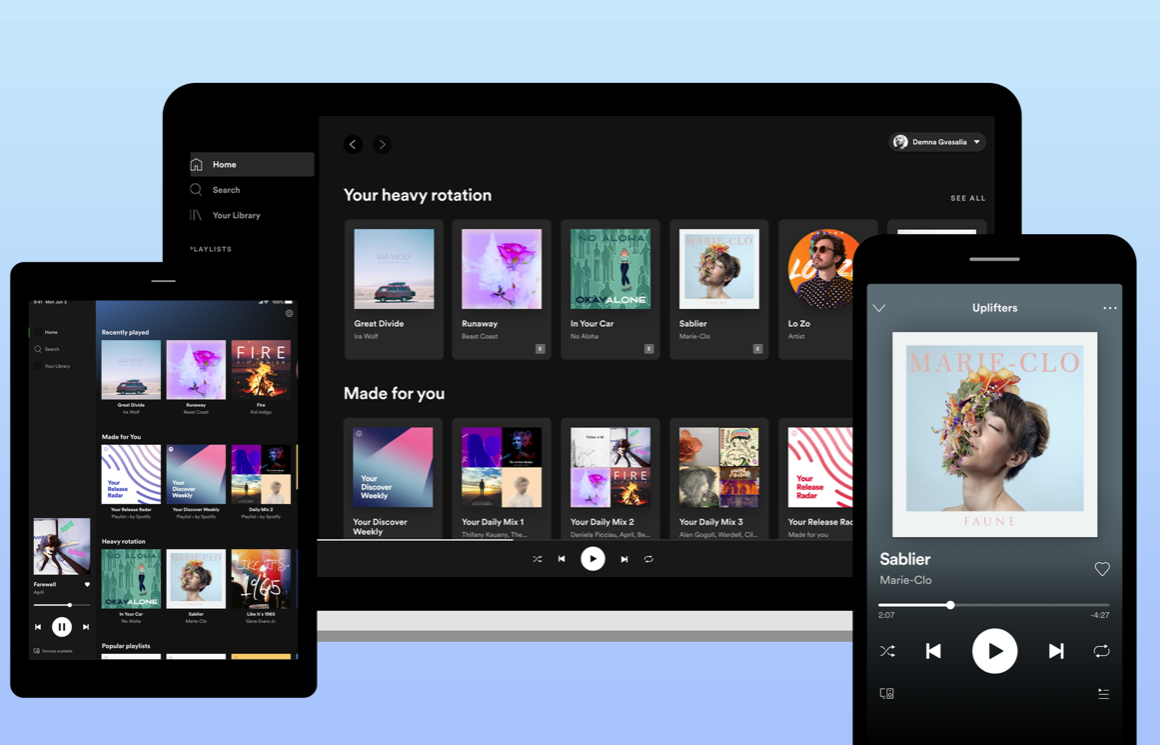Tap the large play button on phone

click(994, 651)
